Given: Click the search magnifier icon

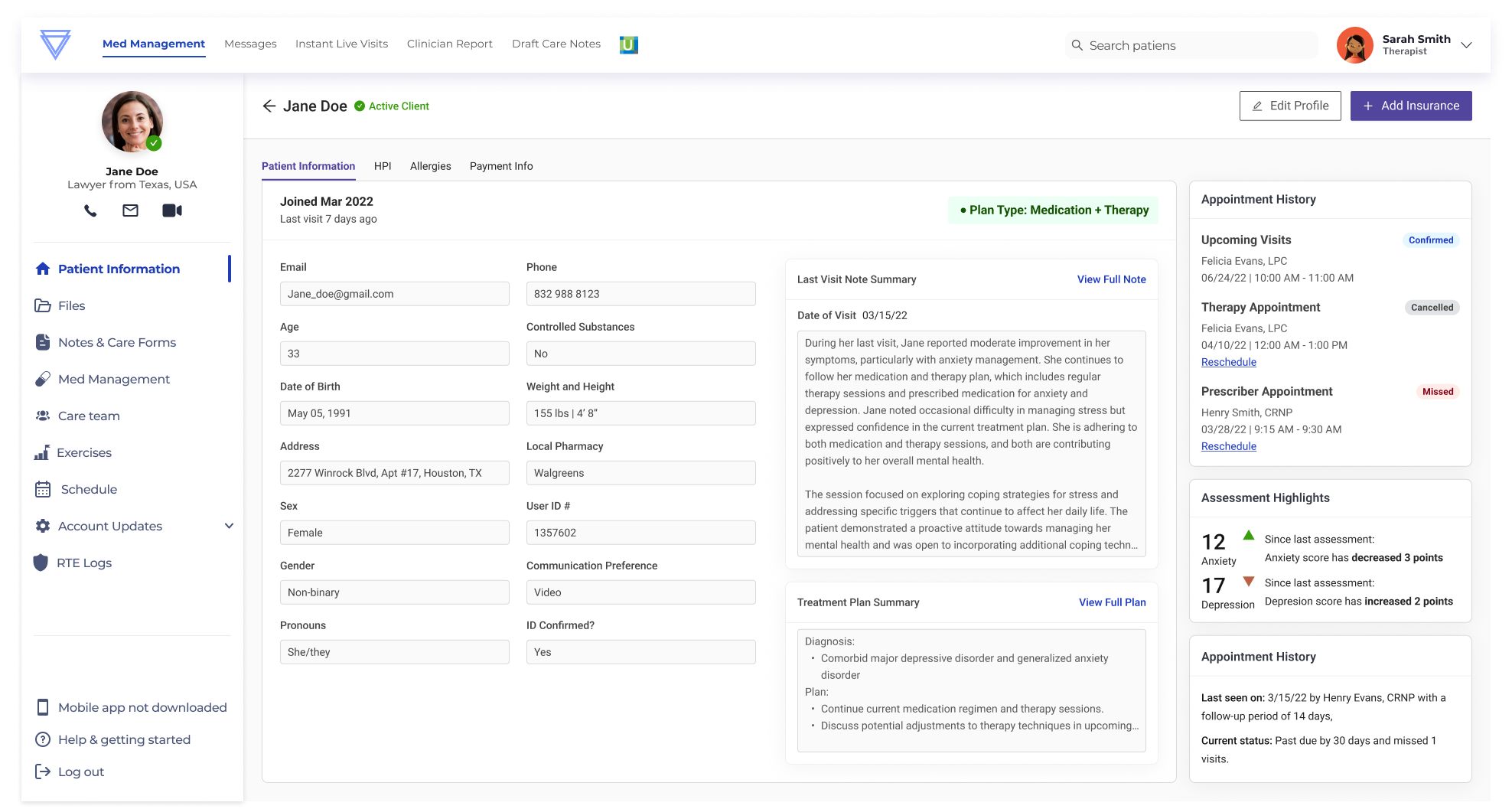Looking at the screenshot, I should point(1077,46).
